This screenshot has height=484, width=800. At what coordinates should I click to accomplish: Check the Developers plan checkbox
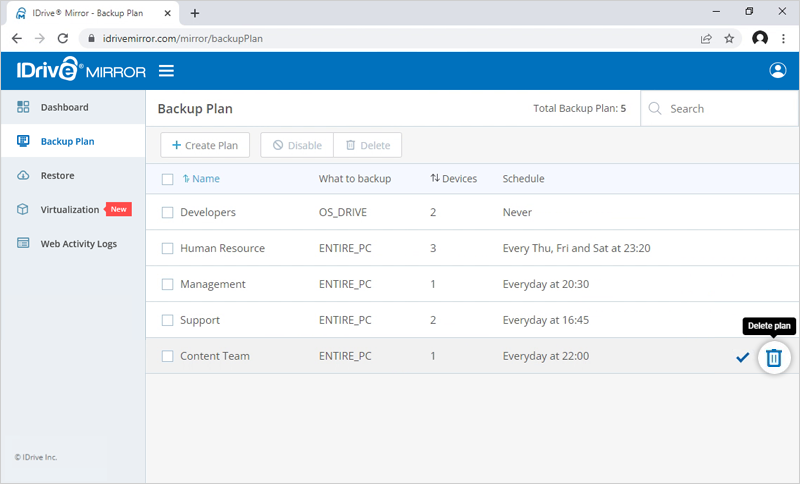168,213
